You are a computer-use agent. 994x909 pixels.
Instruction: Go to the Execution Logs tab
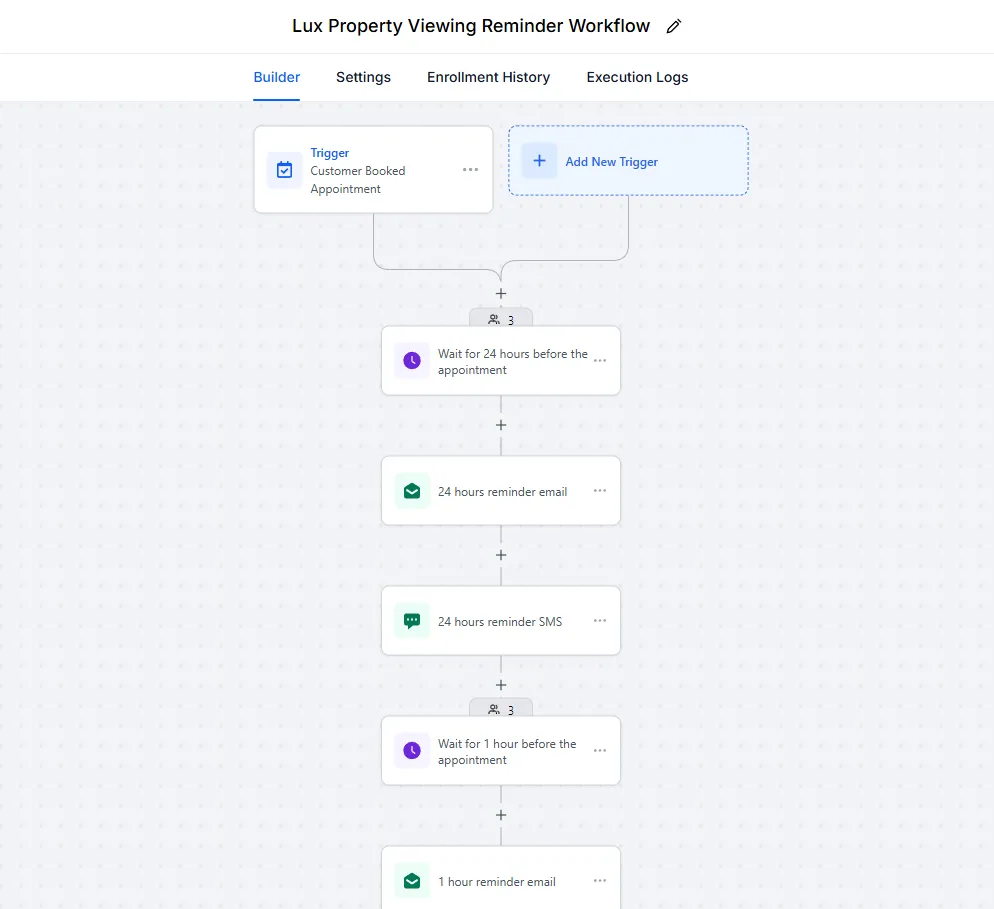637,77
